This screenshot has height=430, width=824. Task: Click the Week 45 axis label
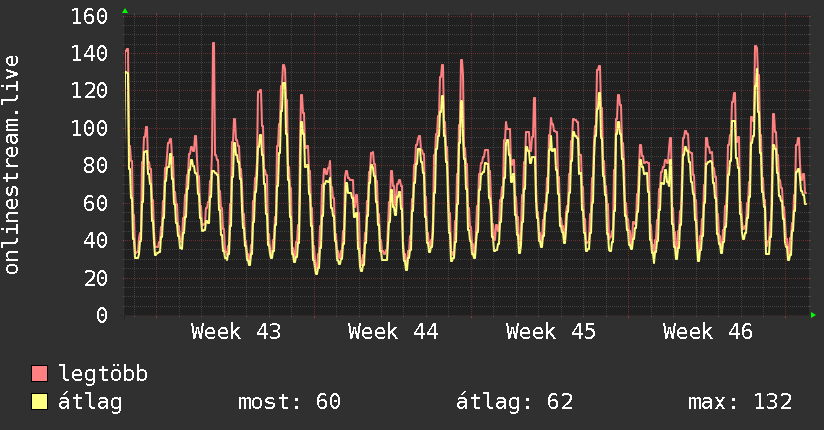click(551, 332)
